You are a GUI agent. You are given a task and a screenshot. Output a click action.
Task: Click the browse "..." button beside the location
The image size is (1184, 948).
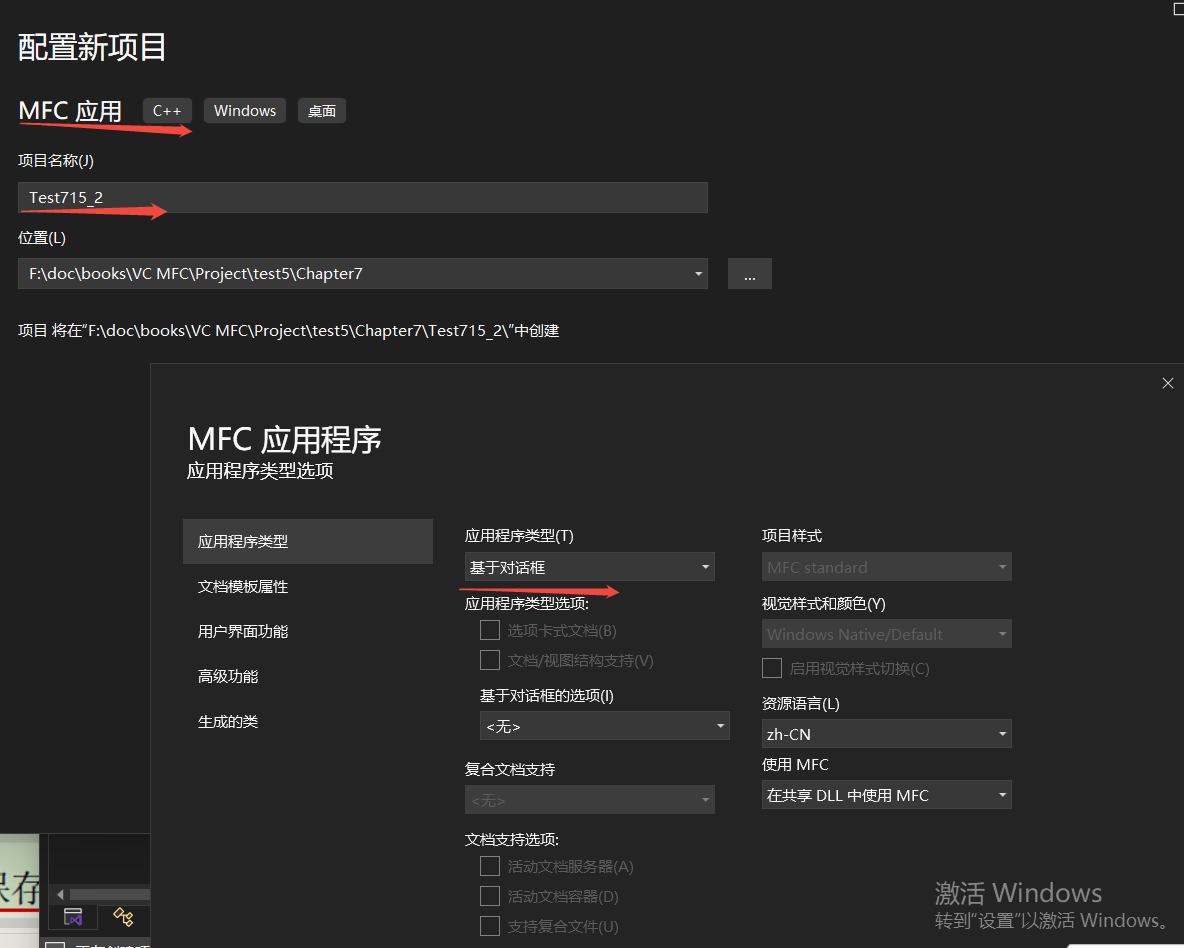[749, 273]
